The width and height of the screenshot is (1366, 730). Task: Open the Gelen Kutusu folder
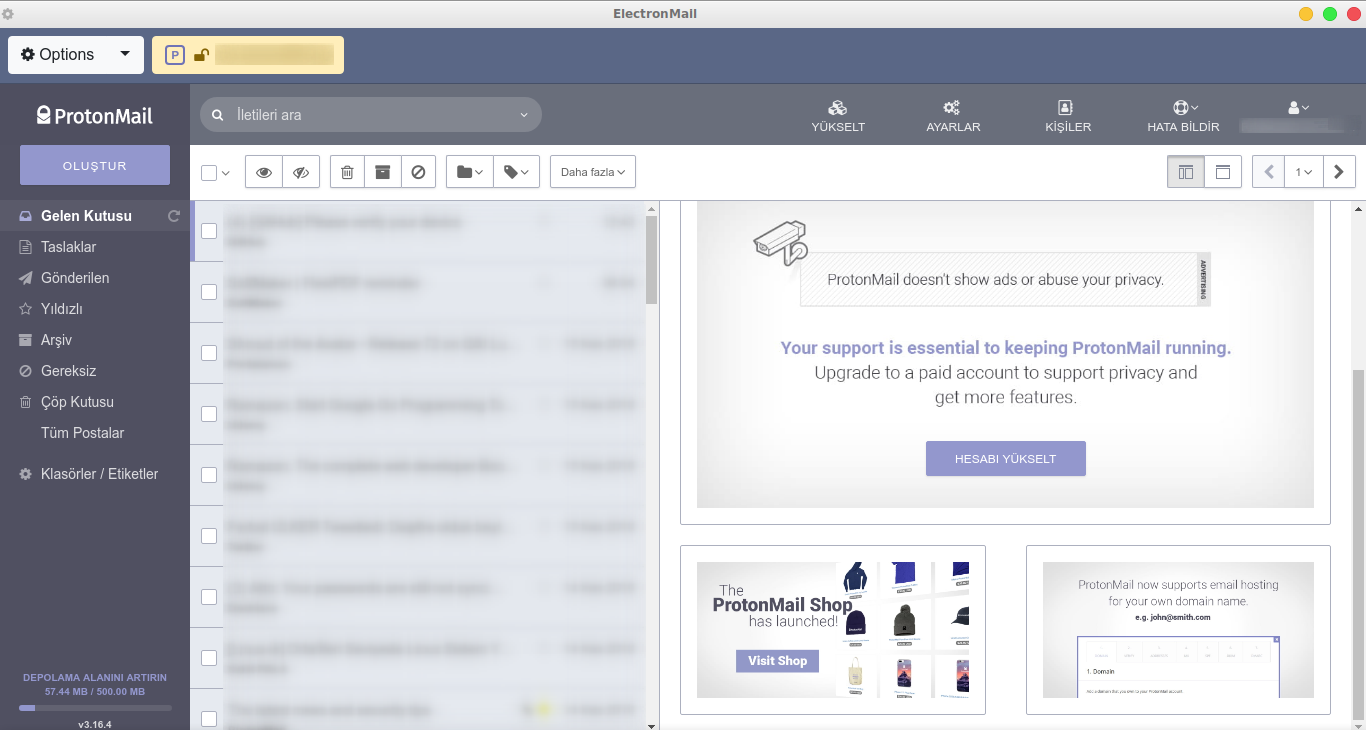click(x=86, y=216)
